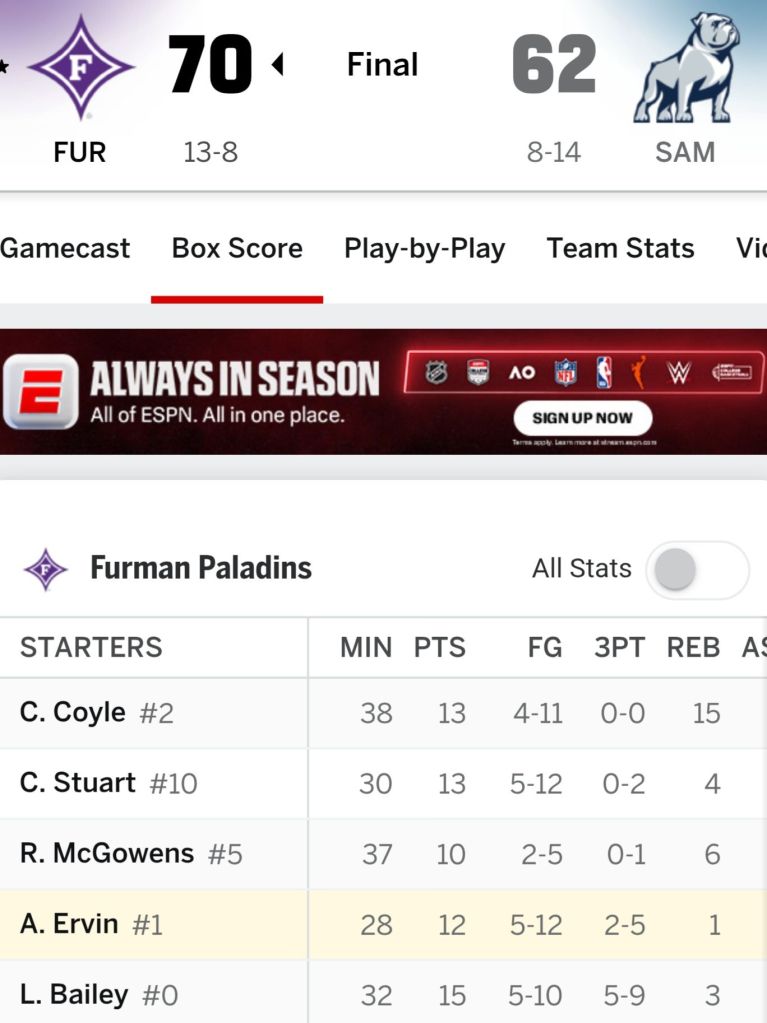
Task: Switch to the Play-by-Play tab
Action: coord(424,248)
